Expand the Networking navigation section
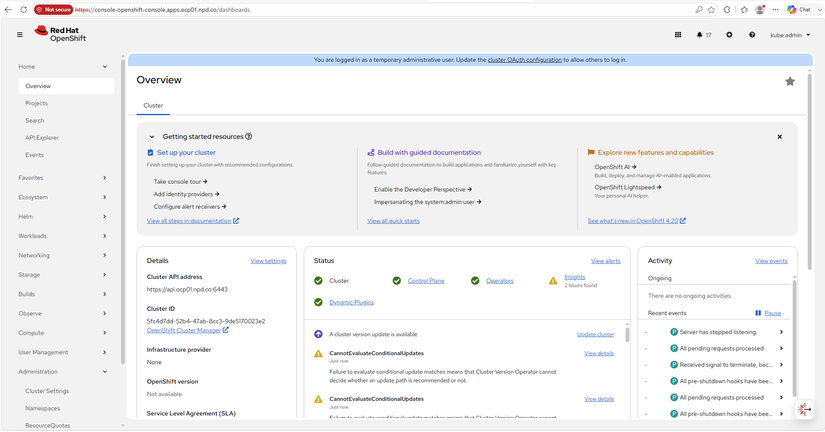This screenshot has width=825, height=432. (105, 255)
